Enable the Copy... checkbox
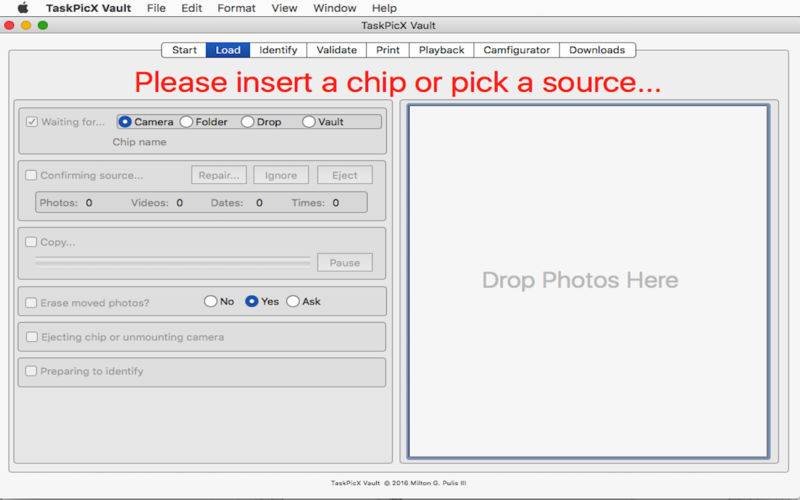 pos(31,242)
